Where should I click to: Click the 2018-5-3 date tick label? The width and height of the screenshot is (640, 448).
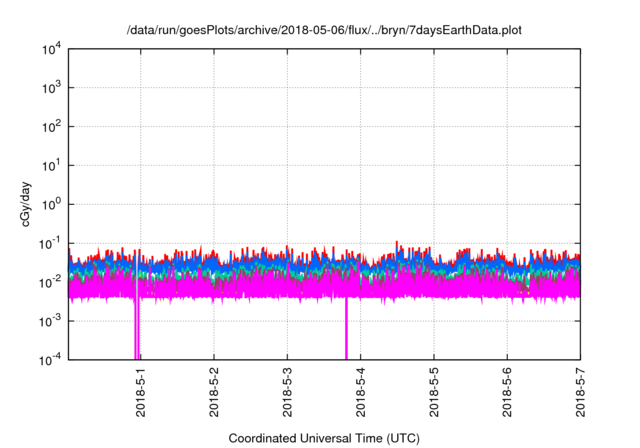pyautogui.click(x=287, y=392)
